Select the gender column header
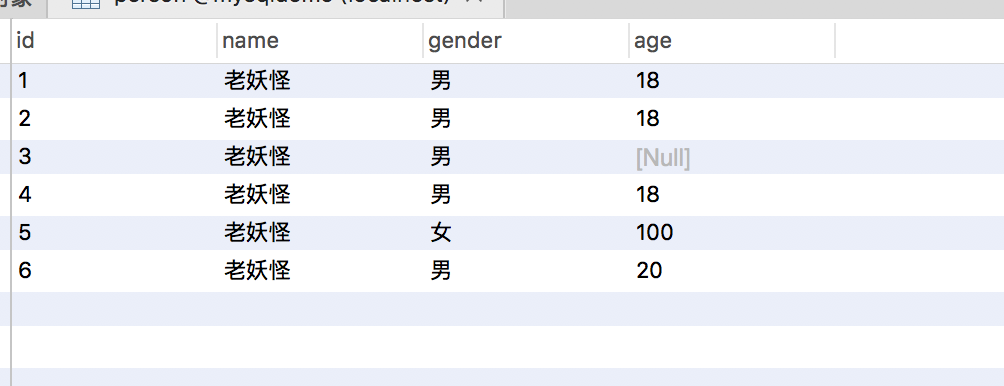This screenshot has height=386, width=1004. [526, 41]
